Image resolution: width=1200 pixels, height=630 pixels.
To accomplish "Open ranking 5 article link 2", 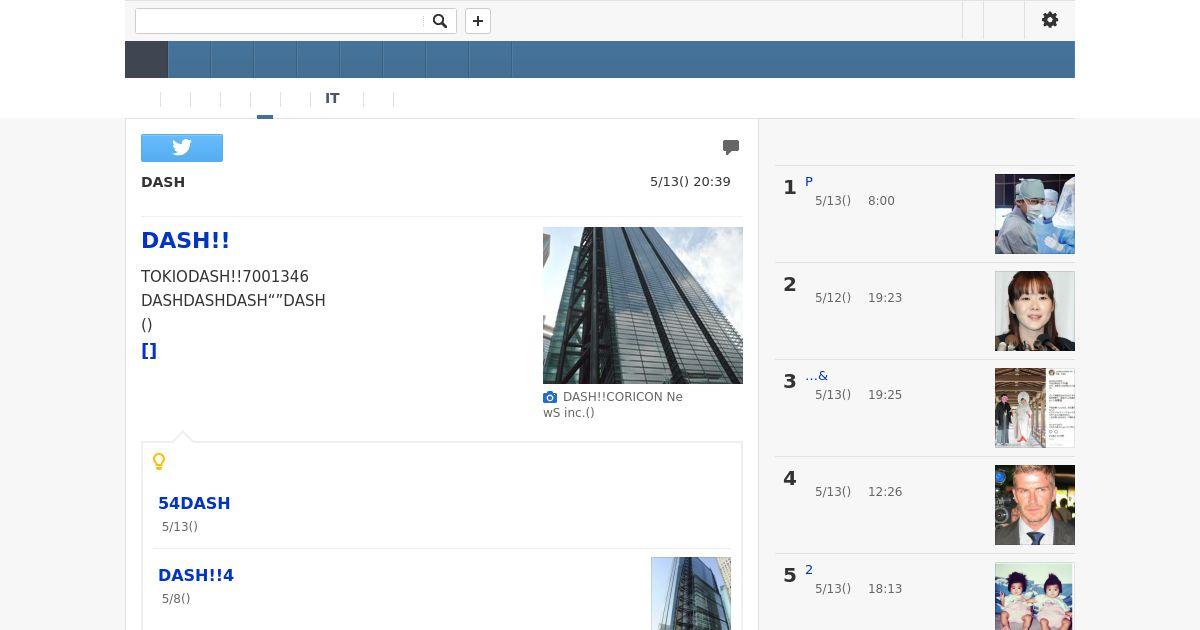I will tap(809, 570).
